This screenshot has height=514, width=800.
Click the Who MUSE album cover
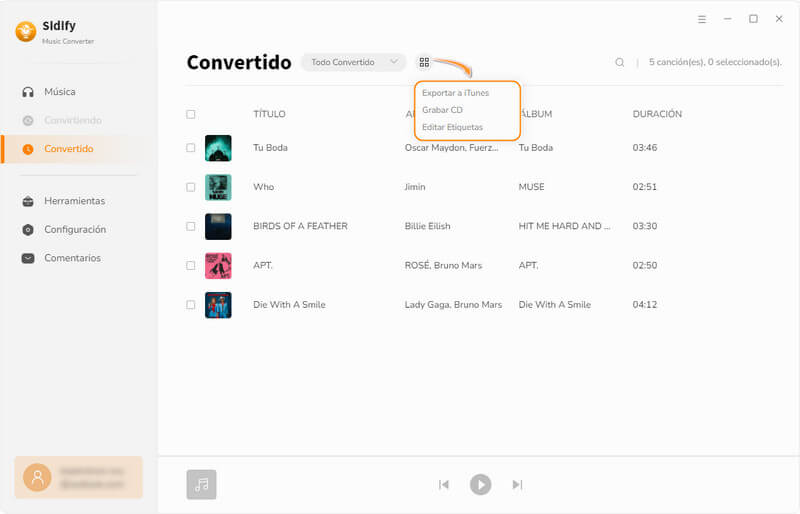[218, 187]
